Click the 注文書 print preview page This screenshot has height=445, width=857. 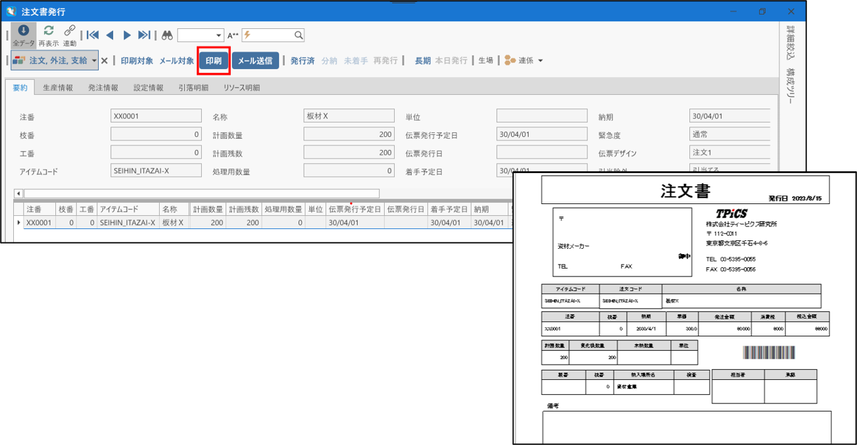(685, 309)
